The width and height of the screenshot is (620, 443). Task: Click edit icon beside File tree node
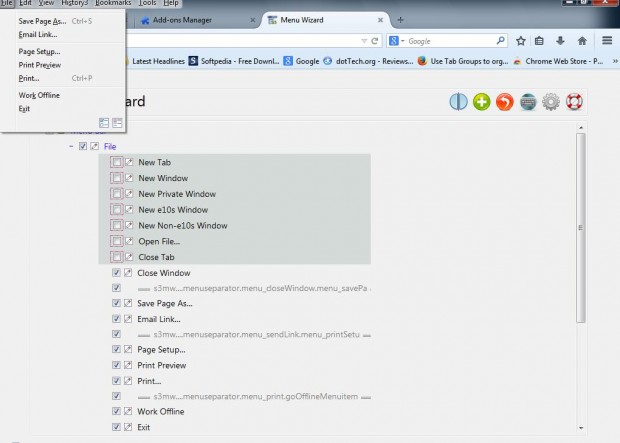click(x=95, y=146)
